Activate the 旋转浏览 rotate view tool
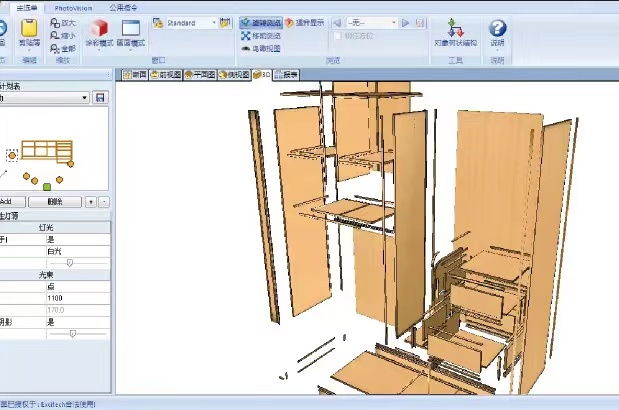 coord(260,22)
